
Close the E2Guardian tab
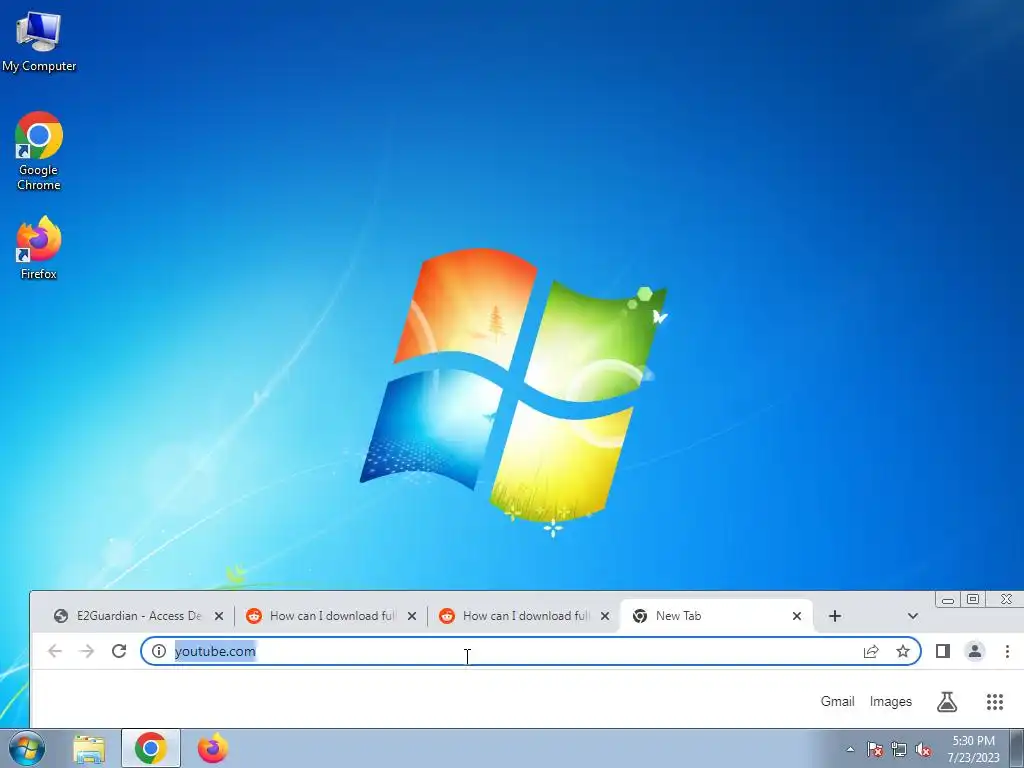(x=219, y=616)
